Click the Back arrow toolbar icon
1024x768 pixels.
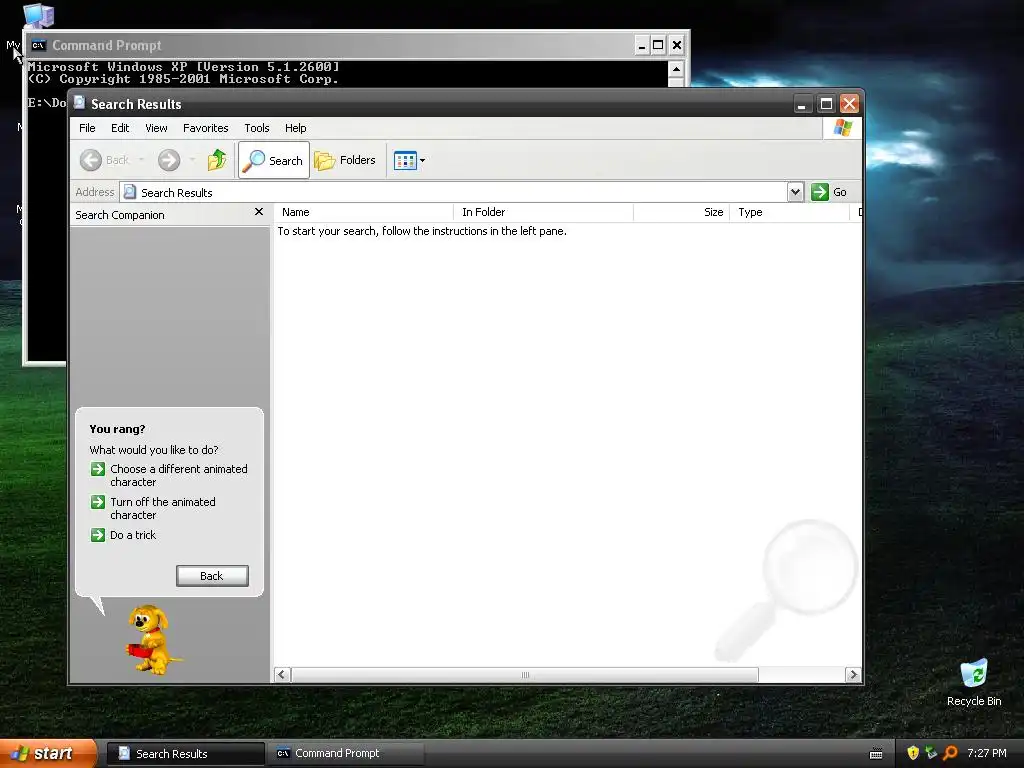91,160
